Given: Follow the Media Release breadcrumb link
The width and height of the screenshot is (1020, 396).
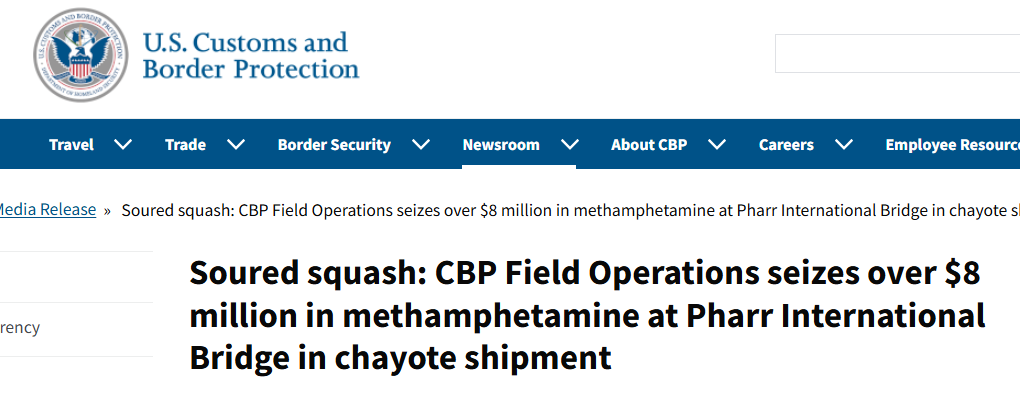Looking at the screenshot, I should point(47,210).
